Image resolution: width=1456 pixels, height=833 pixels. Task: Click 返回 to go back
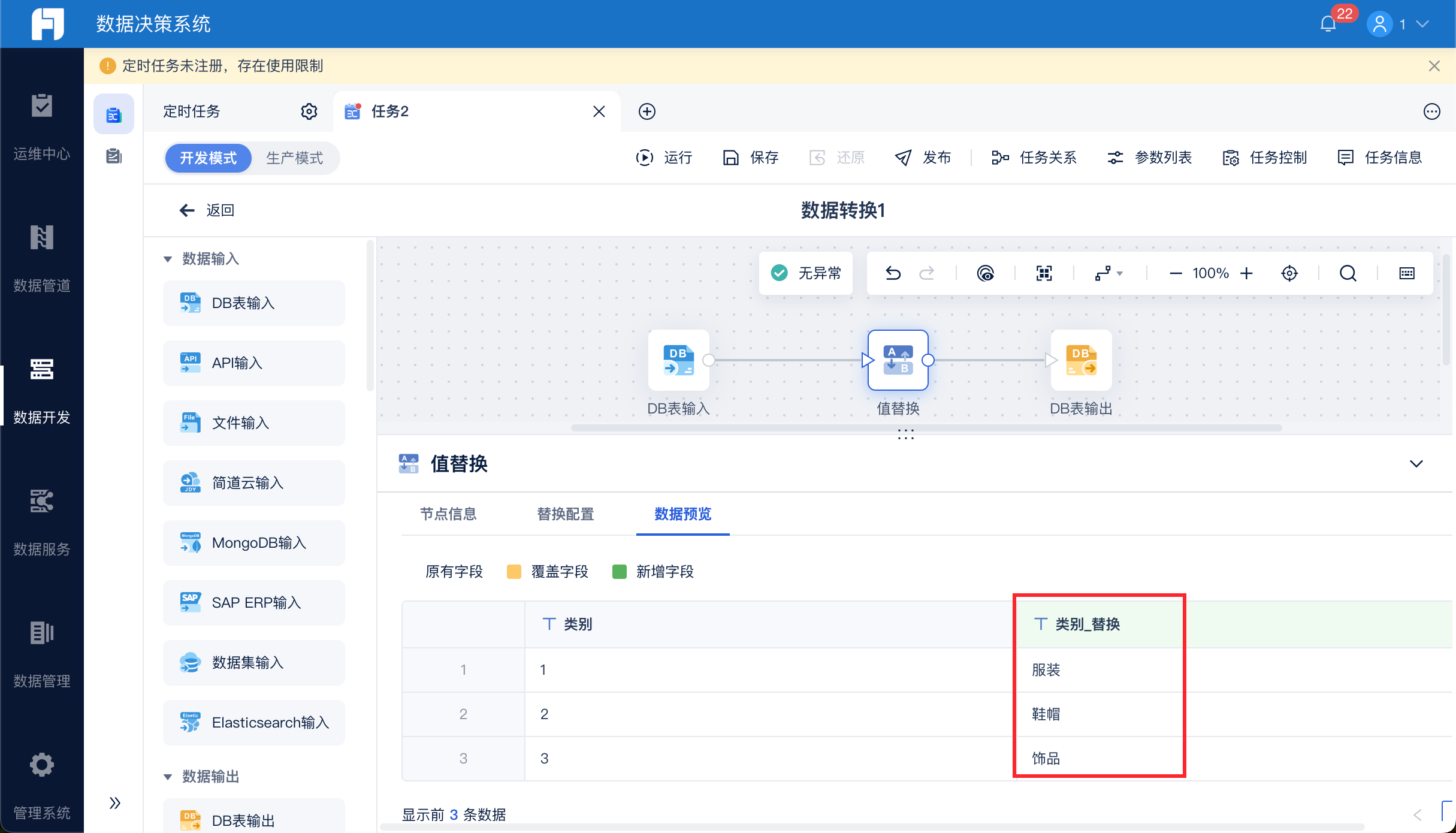[x=207, y=210]
